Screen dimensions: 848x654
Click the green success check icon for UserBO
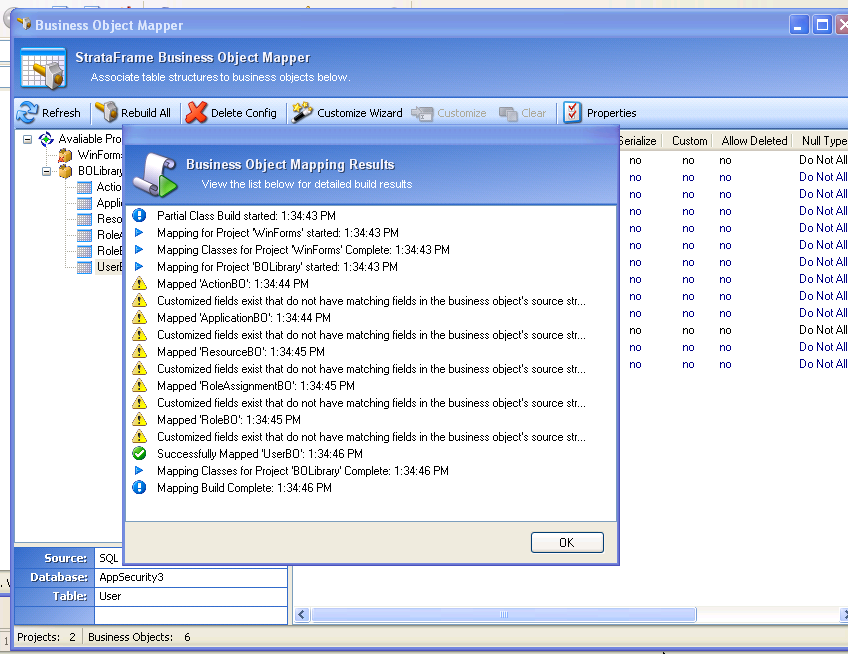139,453
